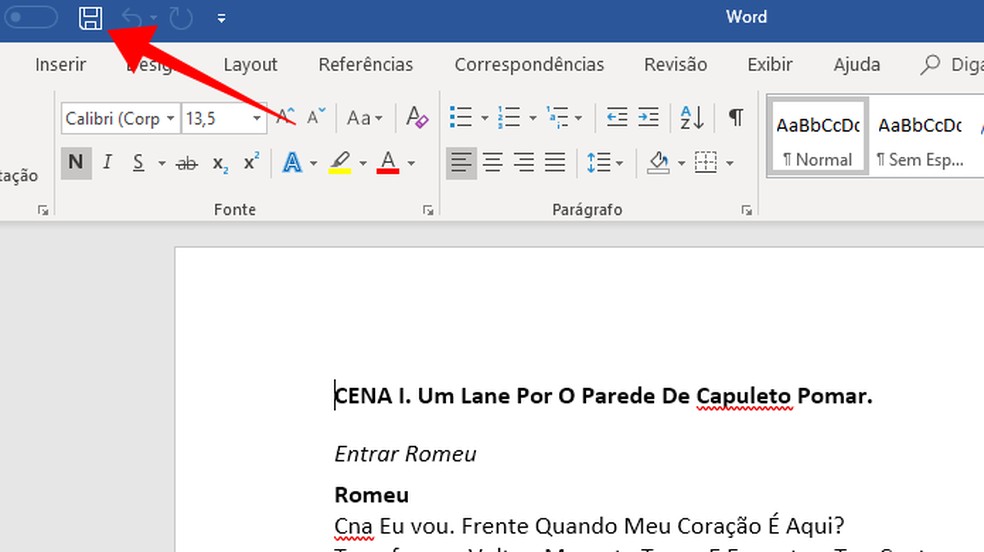Apply the Sem Espaçamento style
The height and width of the screenshot is (552, 984).
click(x=918, y=137)
